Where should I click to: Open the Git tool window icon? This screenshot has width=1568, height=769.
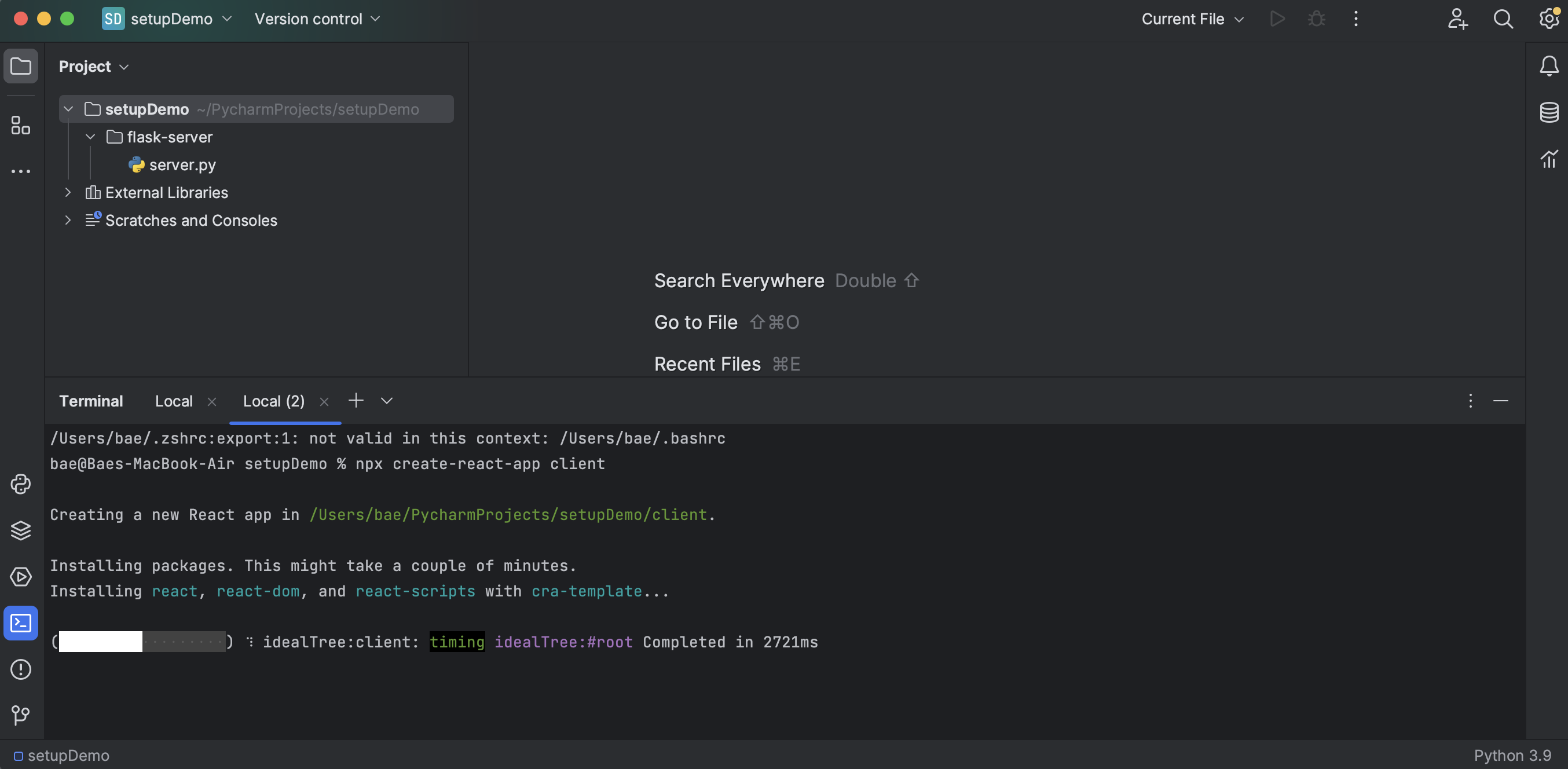pos(21,715)
